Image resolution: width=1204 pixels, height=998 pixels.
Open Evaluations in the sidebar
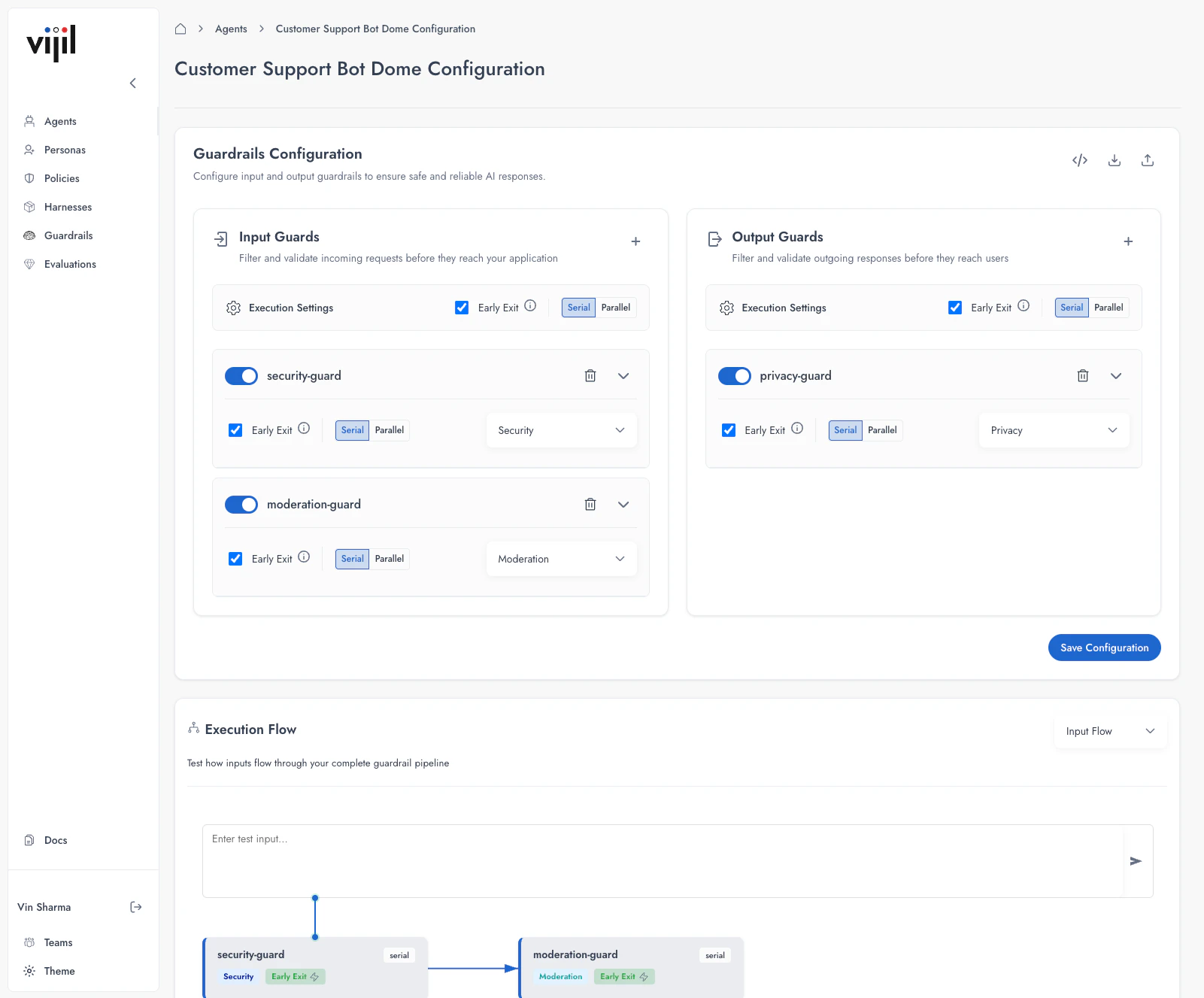pos(70,264)
